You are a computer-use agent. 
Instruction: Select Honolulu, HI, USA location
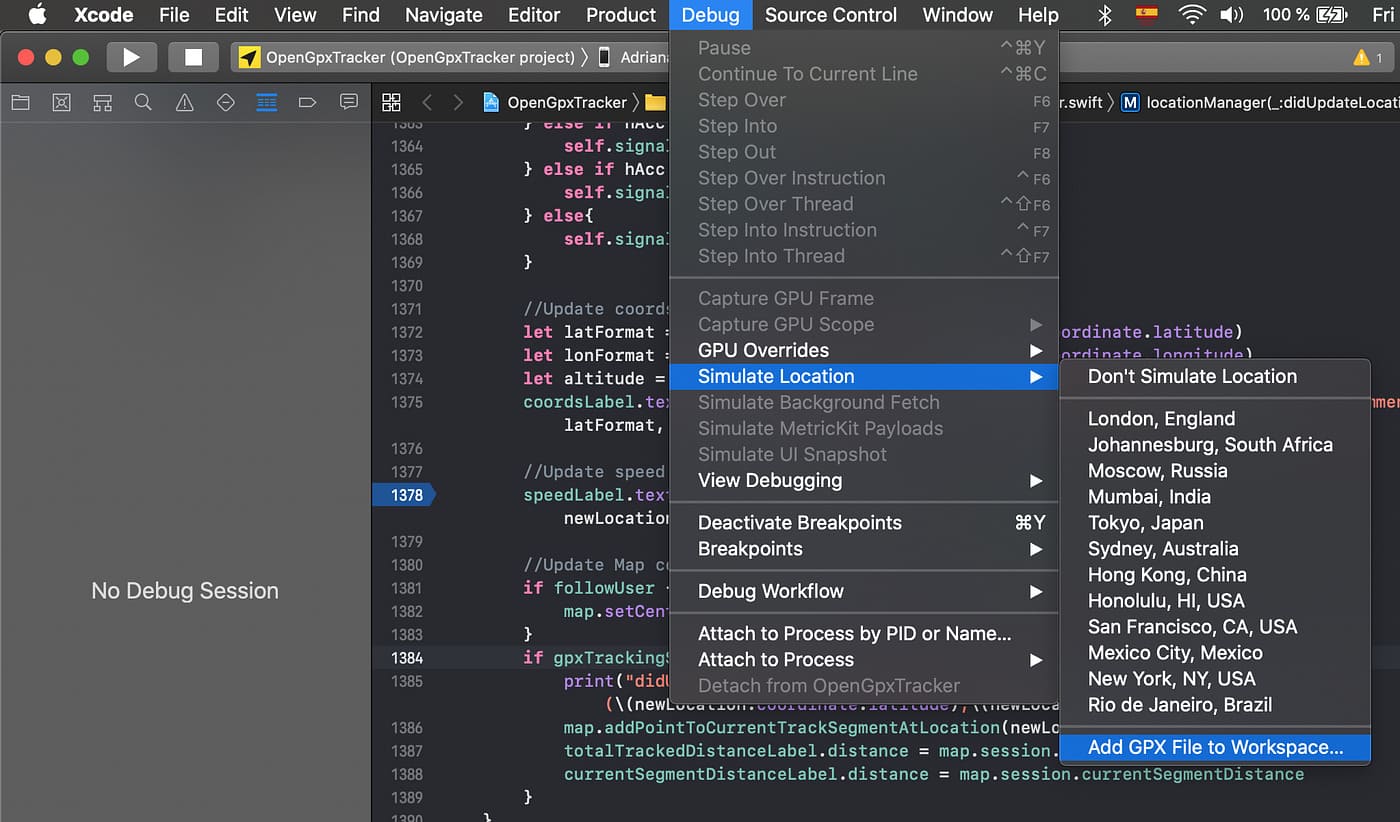tap(1215, 600)
